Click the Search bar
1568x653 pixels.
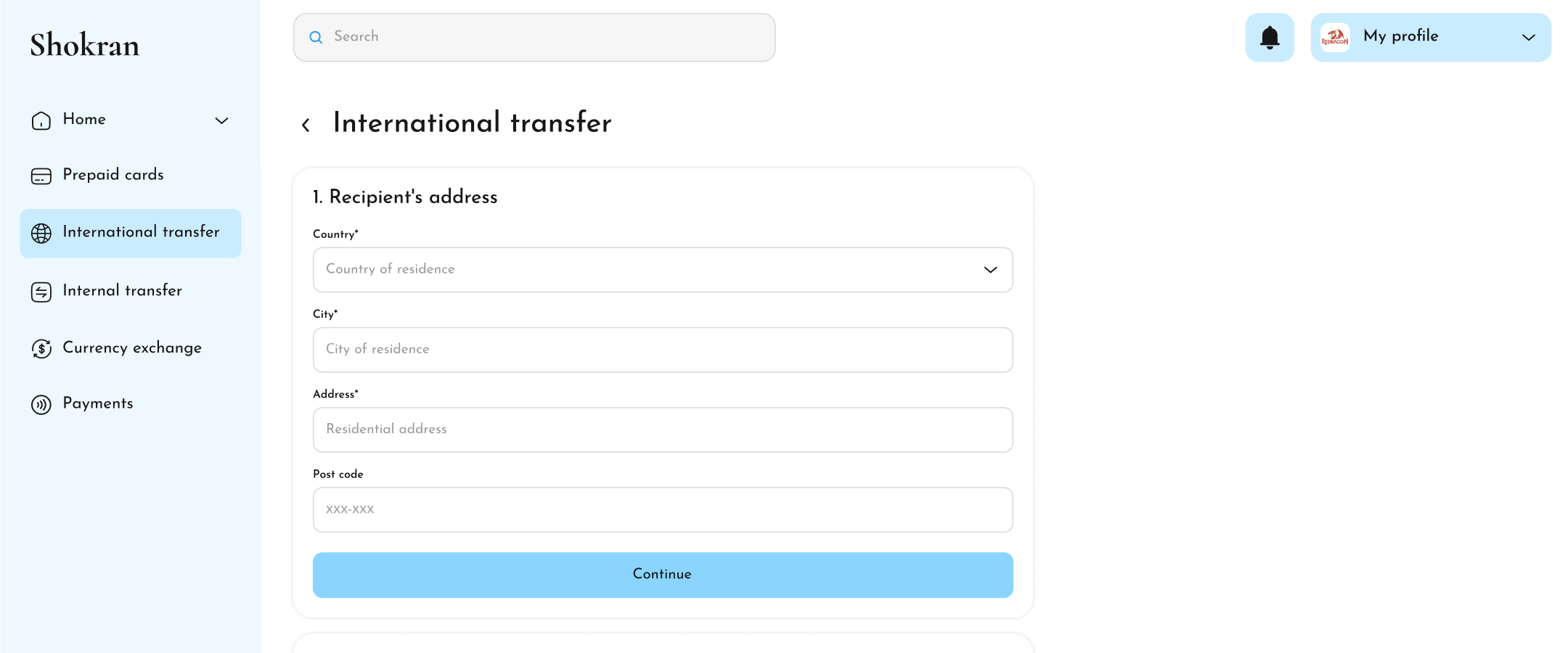[534, 37]
